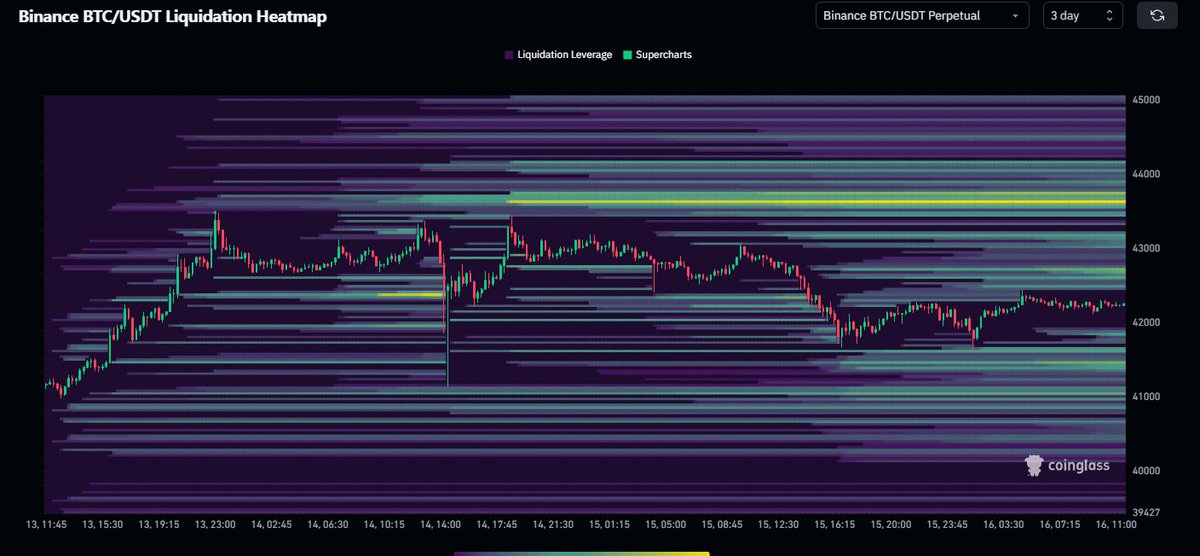
Task: Click the 45000 price axis label
Action: pos(1145,100)
